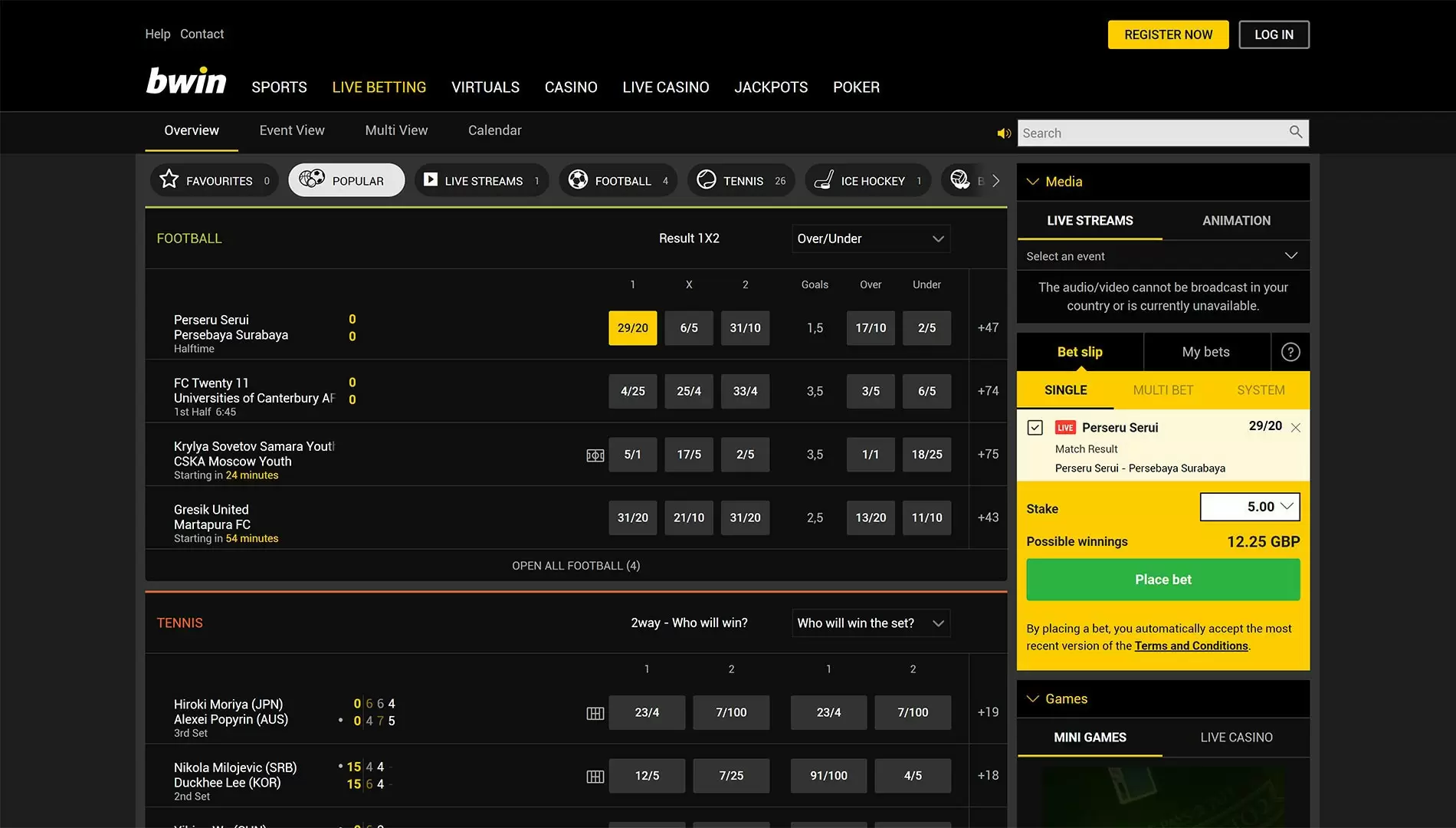Mute sound via the speaker icon
Image resolution: width=1456 pixels, height=828 pixels.
1003,133
